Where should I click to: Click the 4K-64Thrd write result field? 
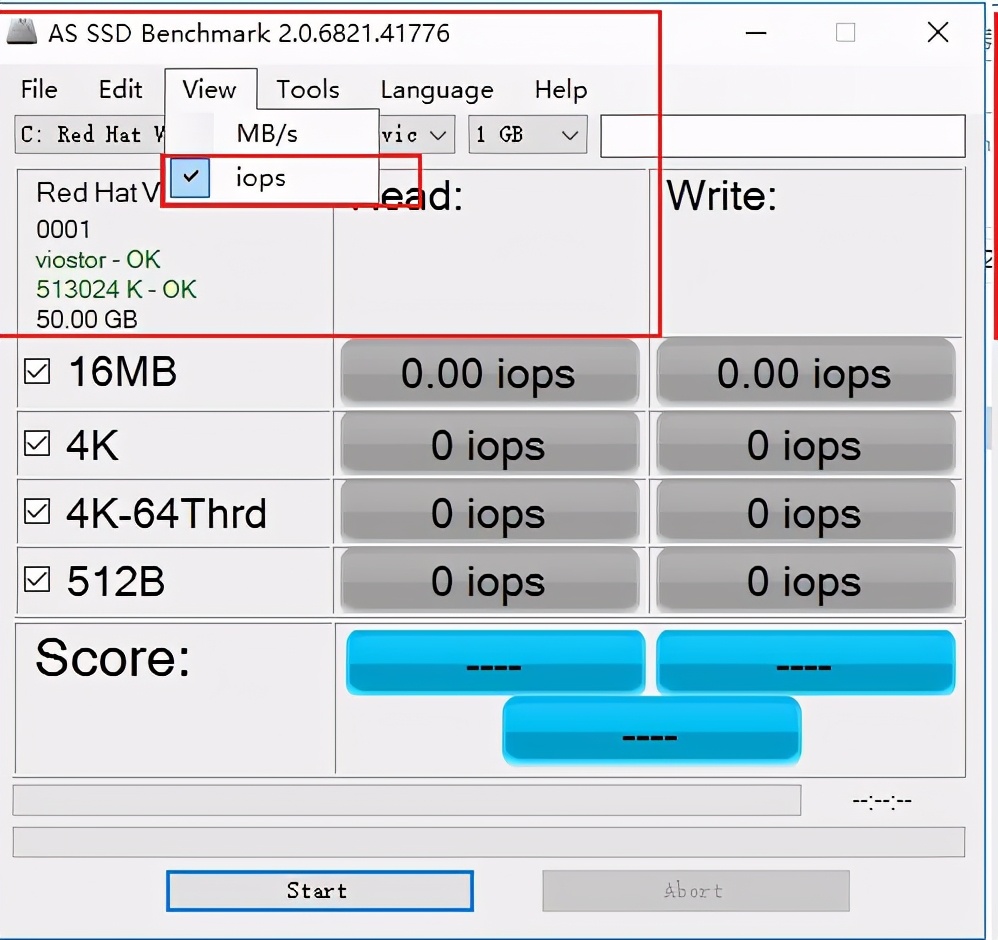tap(805, 512)
